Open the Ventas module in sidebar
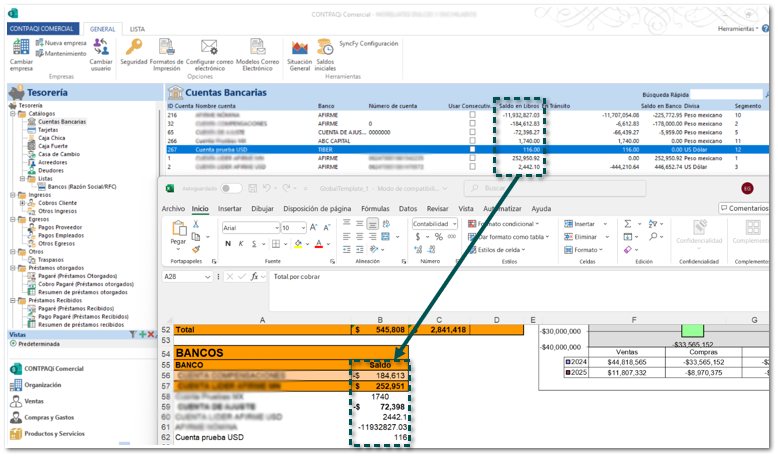This screenshot has width=778, height=458. (x=36, y=400)
